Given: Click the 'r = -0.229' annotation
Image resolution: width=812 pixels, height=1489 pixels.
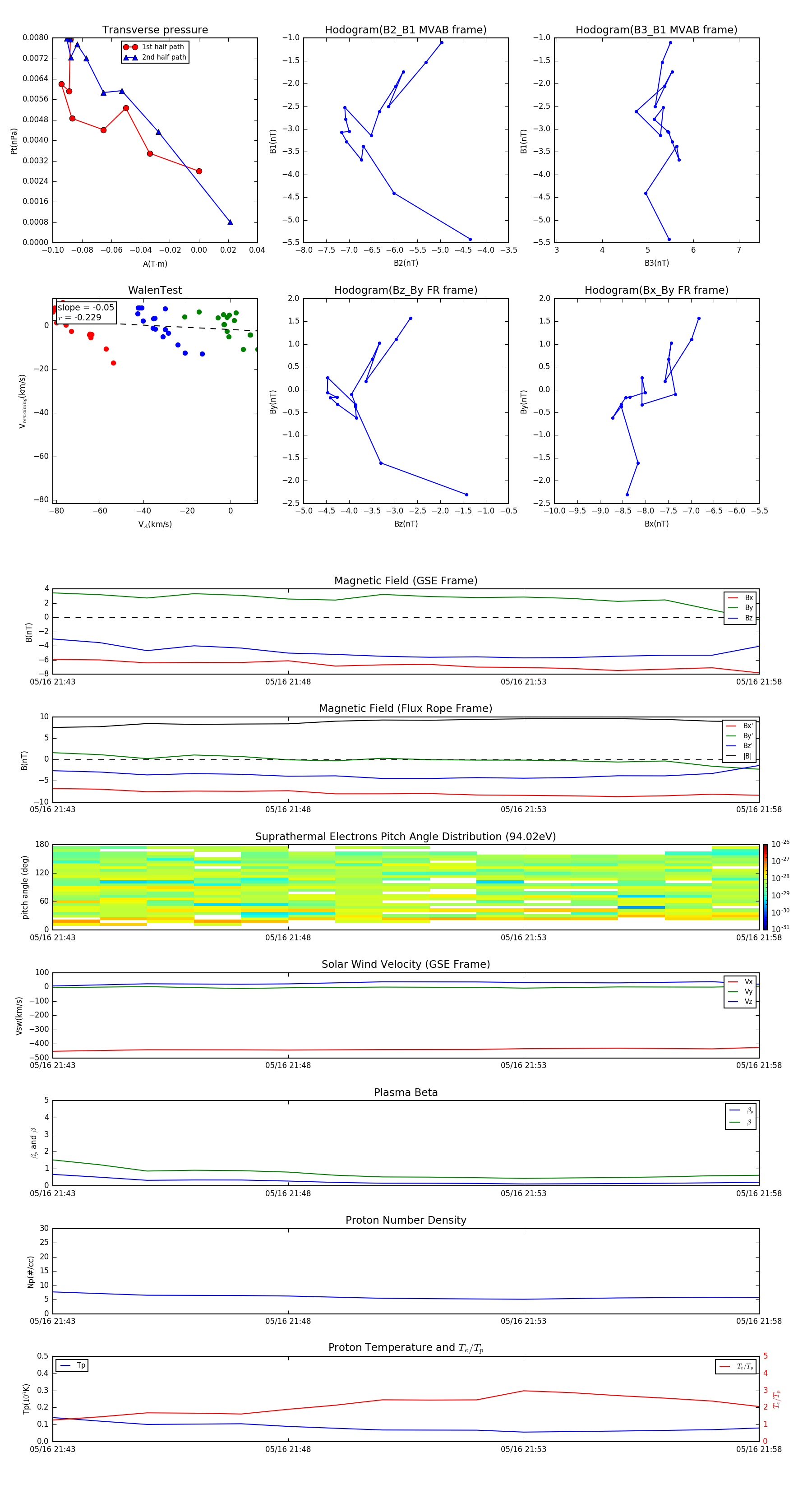Looking at the screenshot, I should [80, 317].
